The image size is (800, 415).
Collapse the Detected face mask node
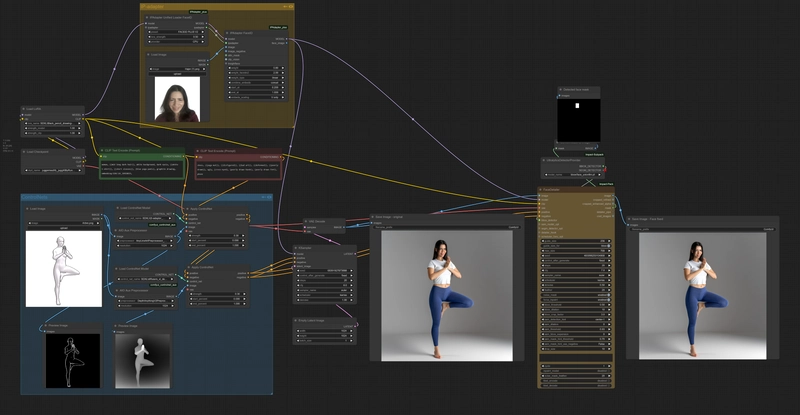pos(560,89)
